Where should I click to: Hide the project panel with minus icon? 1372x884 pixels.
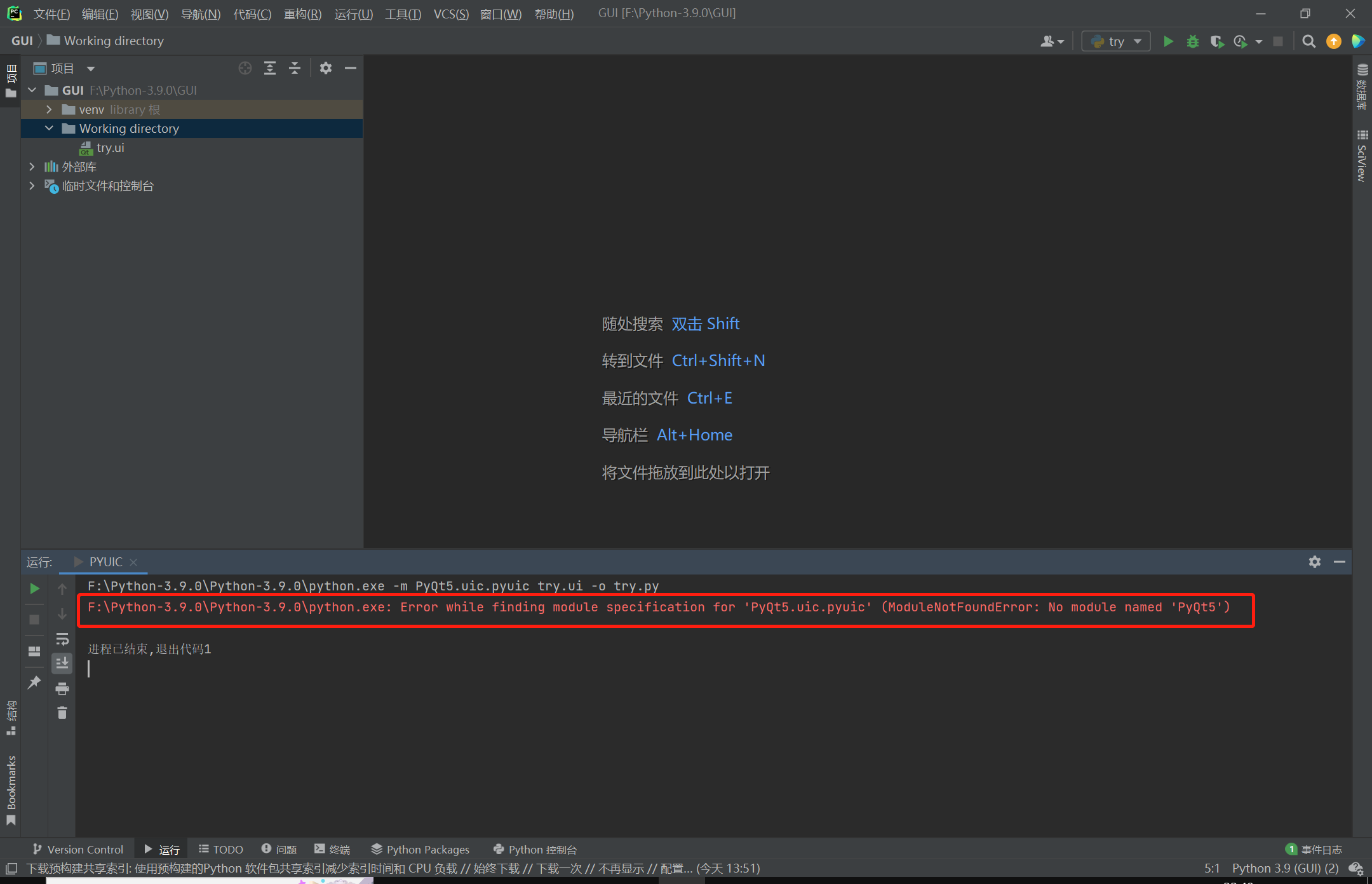point(351,68)
